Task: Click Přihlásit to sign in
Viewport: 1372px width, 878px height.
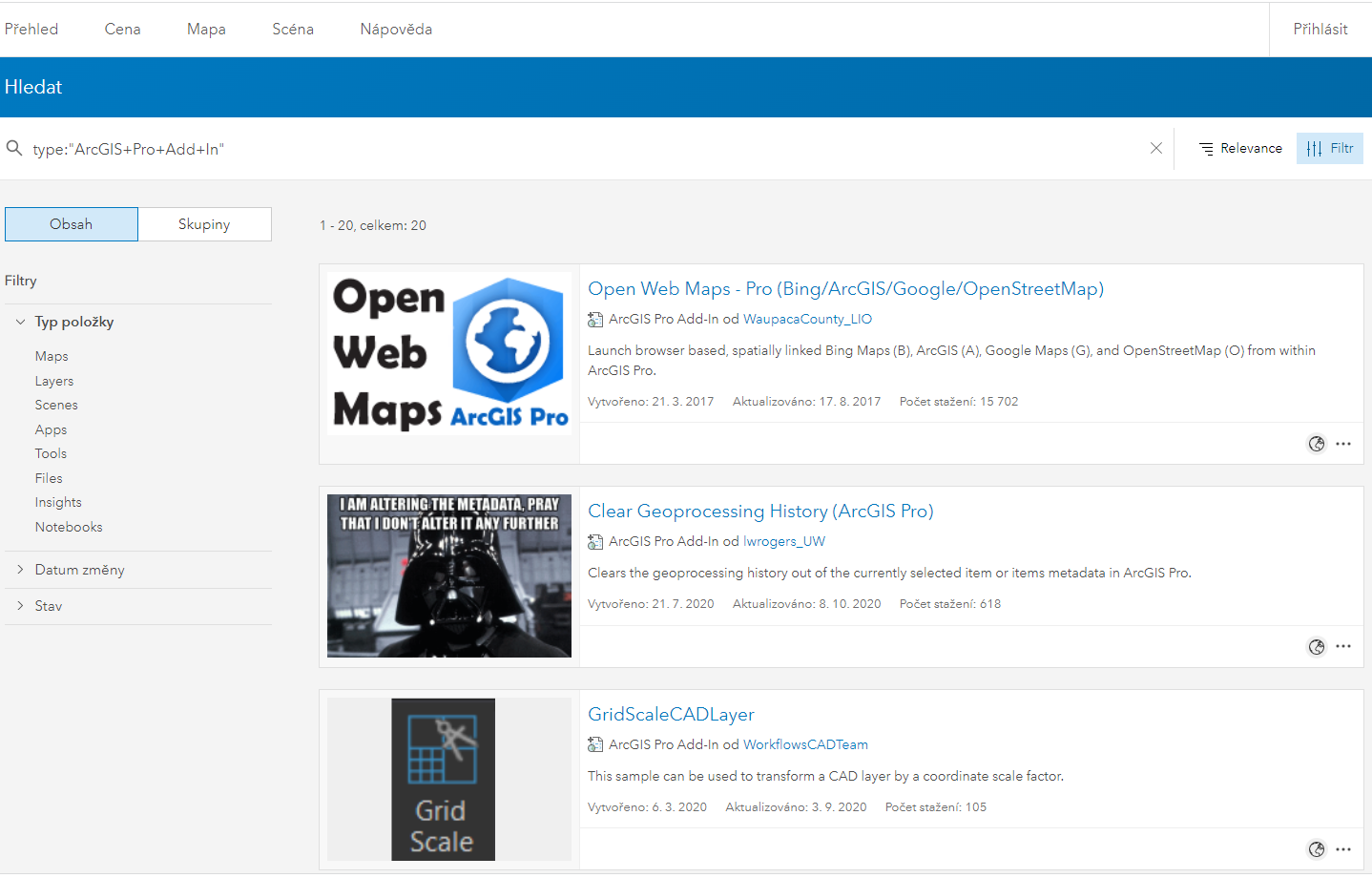Action: click(x=1320, y=29)
